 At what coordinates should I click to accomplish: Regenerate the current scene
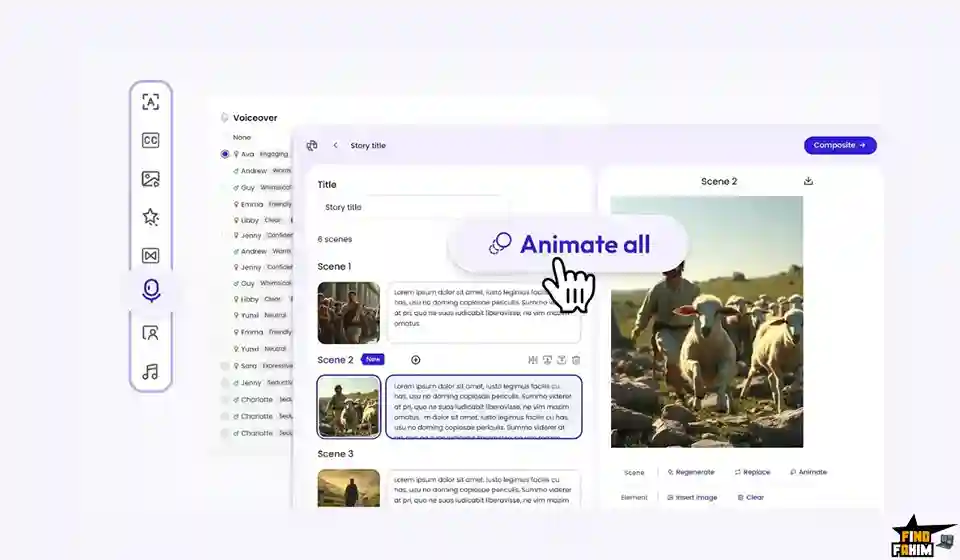tap(691, 472)
